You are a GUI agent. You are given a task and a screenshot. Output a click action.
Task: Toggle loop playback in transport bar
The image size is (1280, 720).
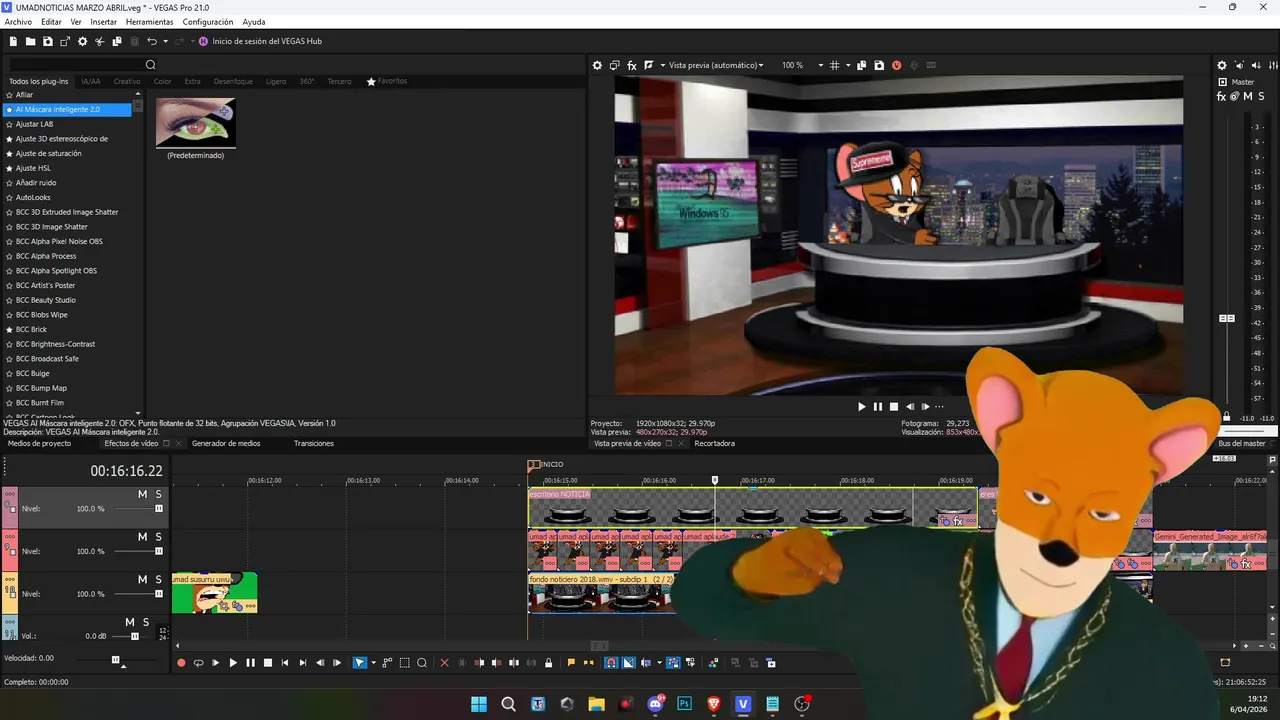coord(198,663)
